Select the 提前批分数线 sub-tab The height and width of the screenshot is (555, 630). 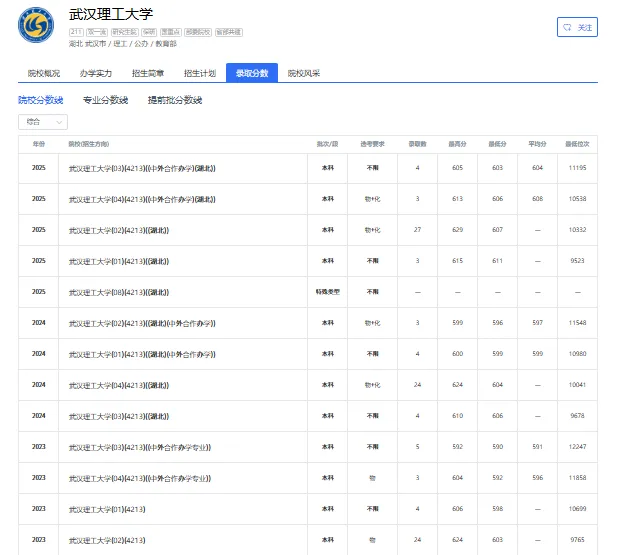click(175, 100)
